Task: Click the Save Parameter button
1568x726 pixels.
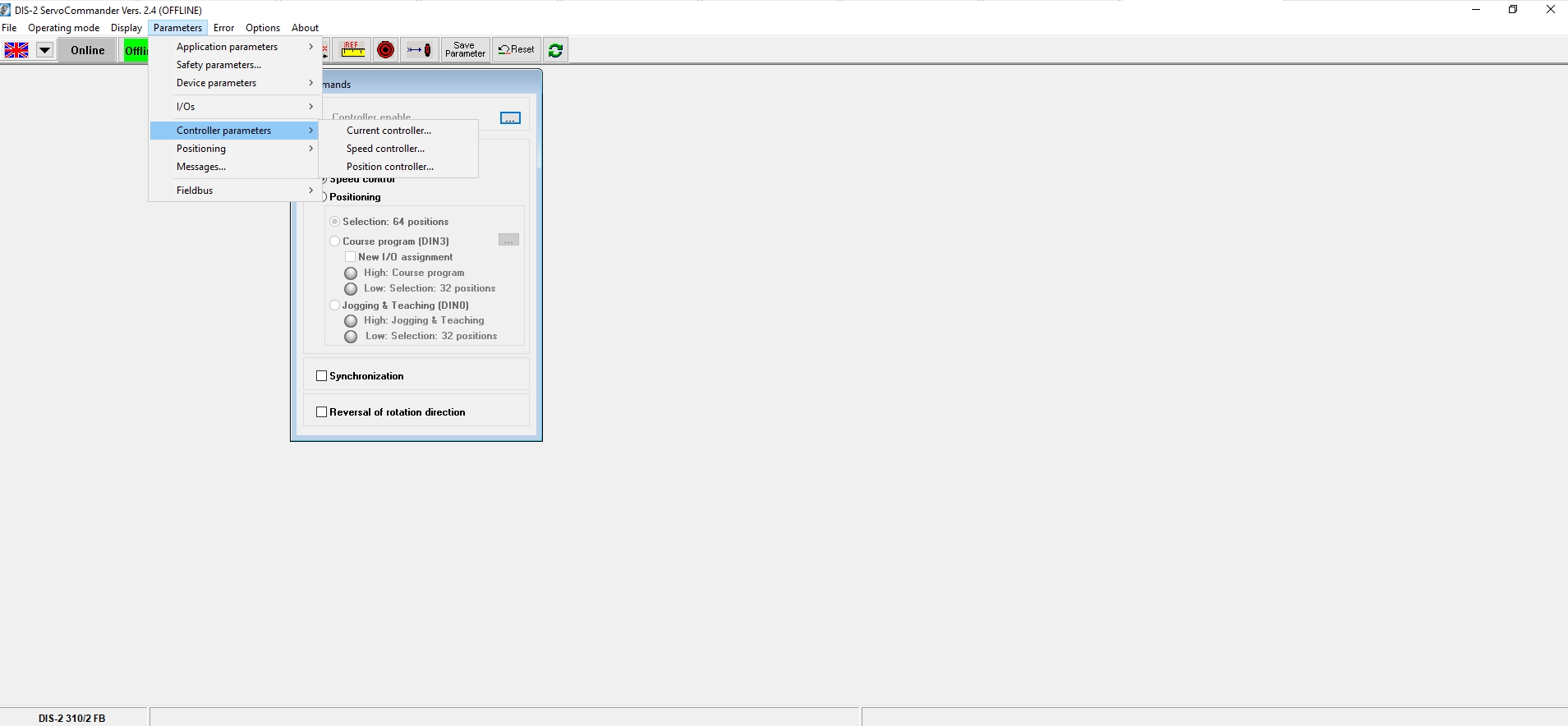Action: click(465, 50)
